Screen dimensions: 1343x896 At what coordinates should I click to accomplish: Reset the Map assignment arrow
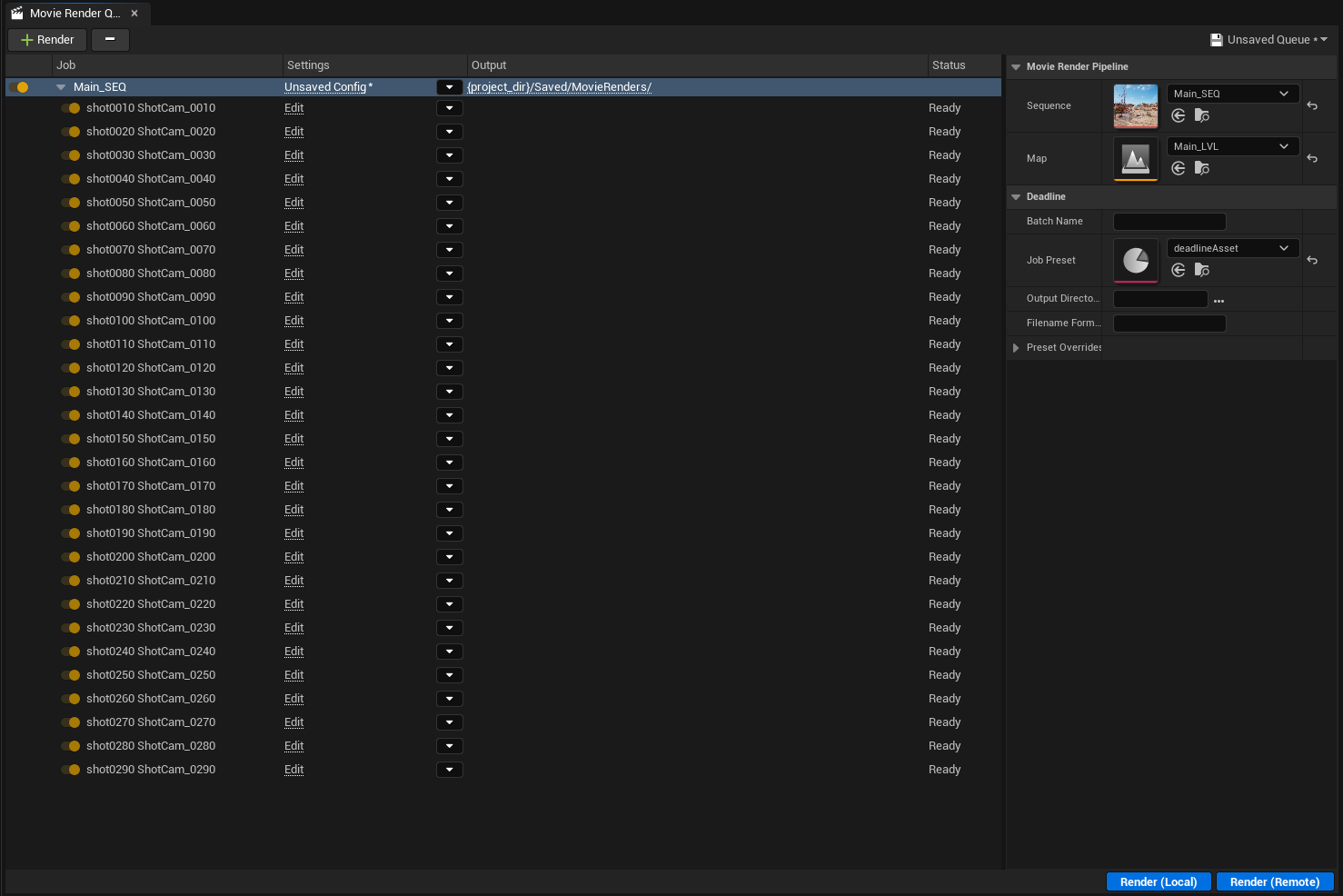click(x=1312, y=158)
